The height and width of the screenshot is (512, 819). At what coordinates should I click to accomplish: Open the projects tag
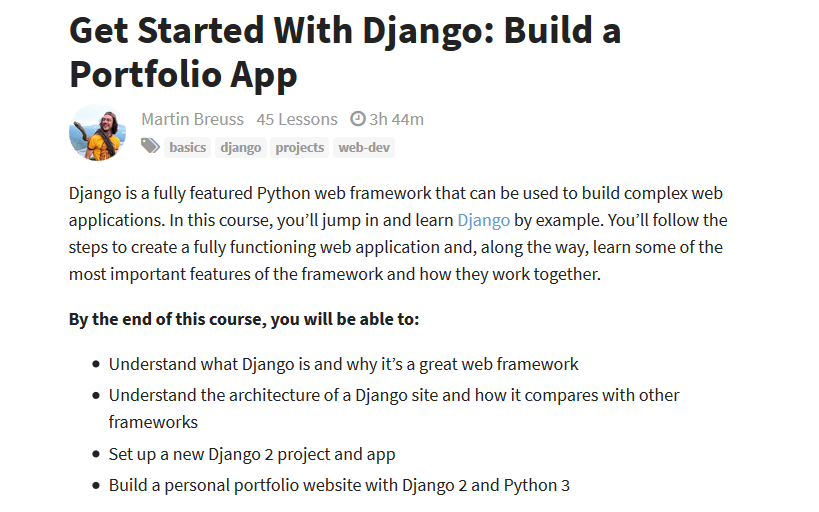pyautogui.click(x=300, y=147)
